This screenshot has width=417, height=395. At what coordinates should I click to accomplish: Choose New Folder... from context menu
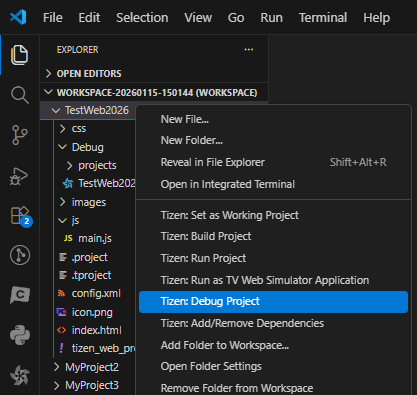[273, 140]
